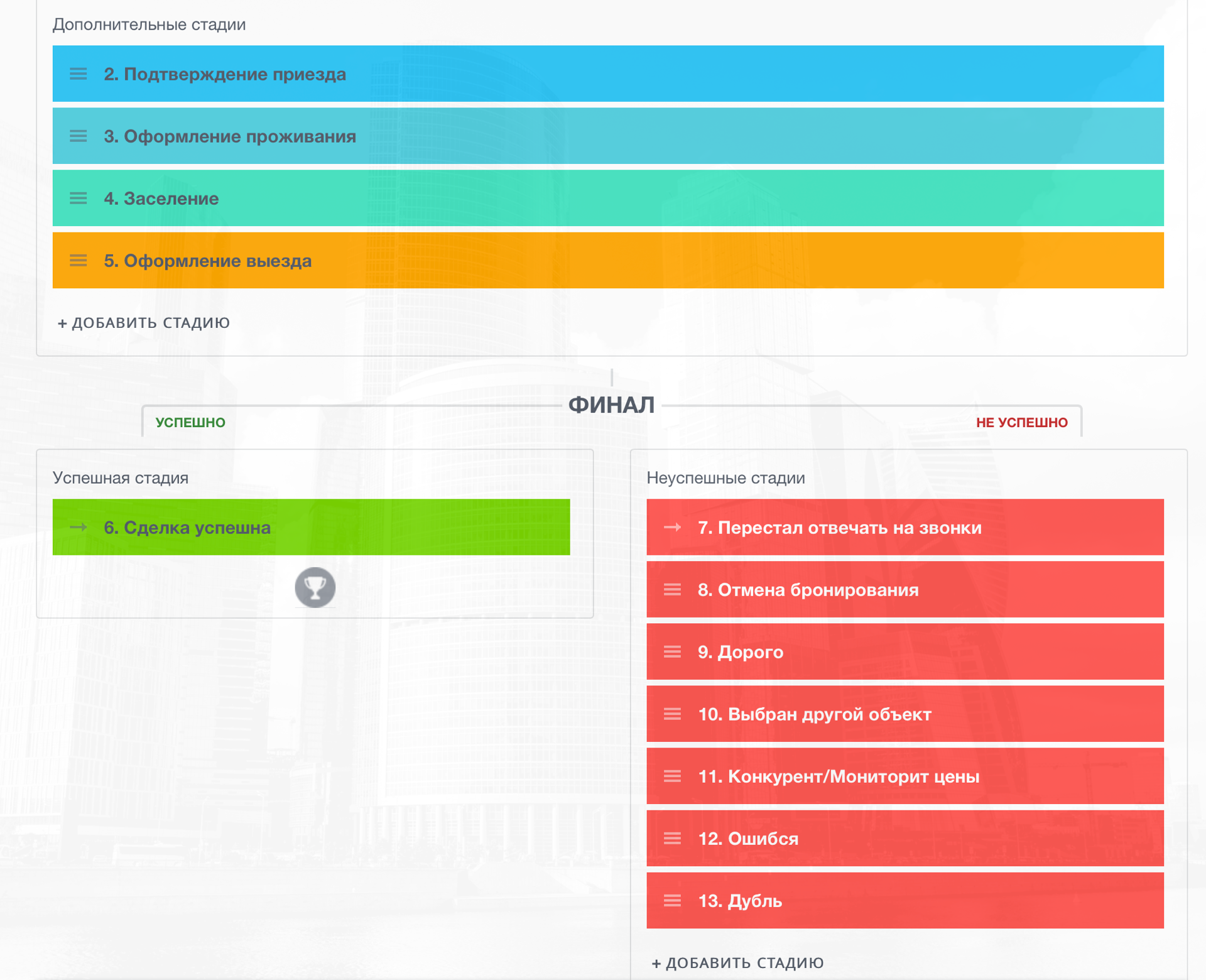
Task: Click drag handle of Оформление выезда stage
Action: point(78,261)
